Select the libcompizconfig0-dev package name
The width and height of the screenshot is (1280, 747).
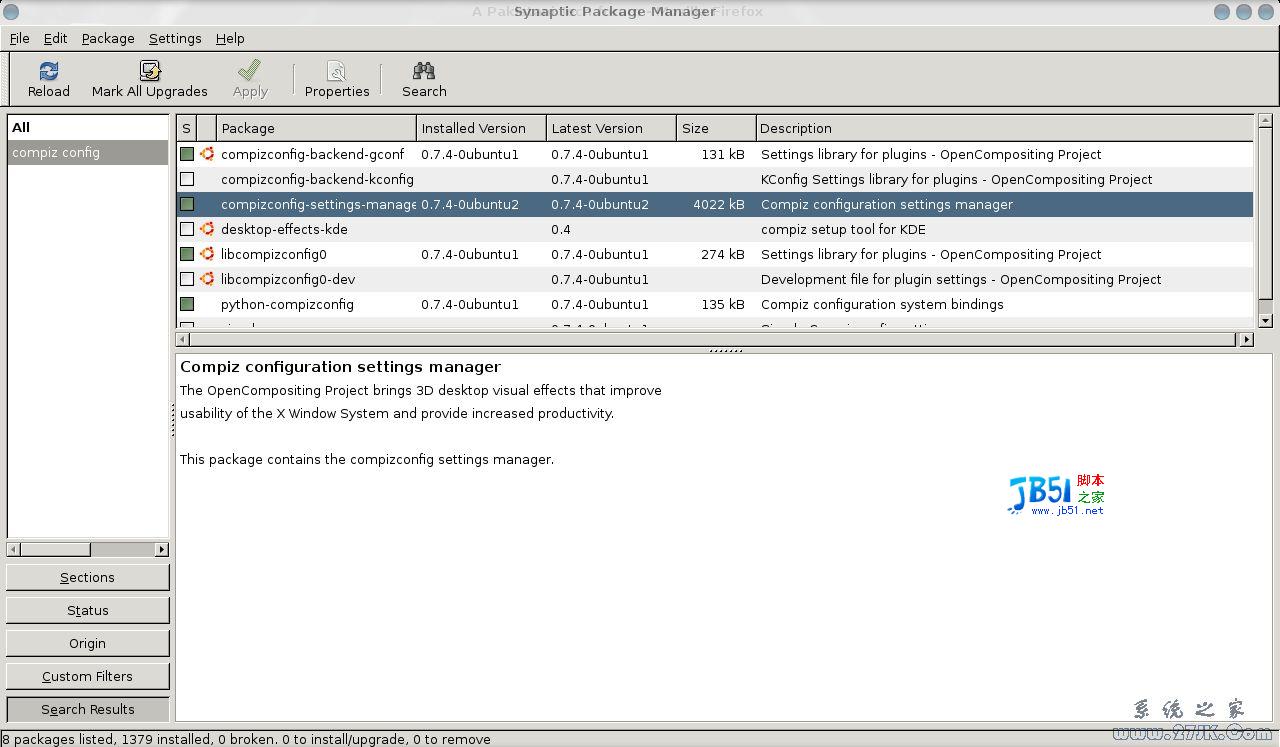pos(288,279)
